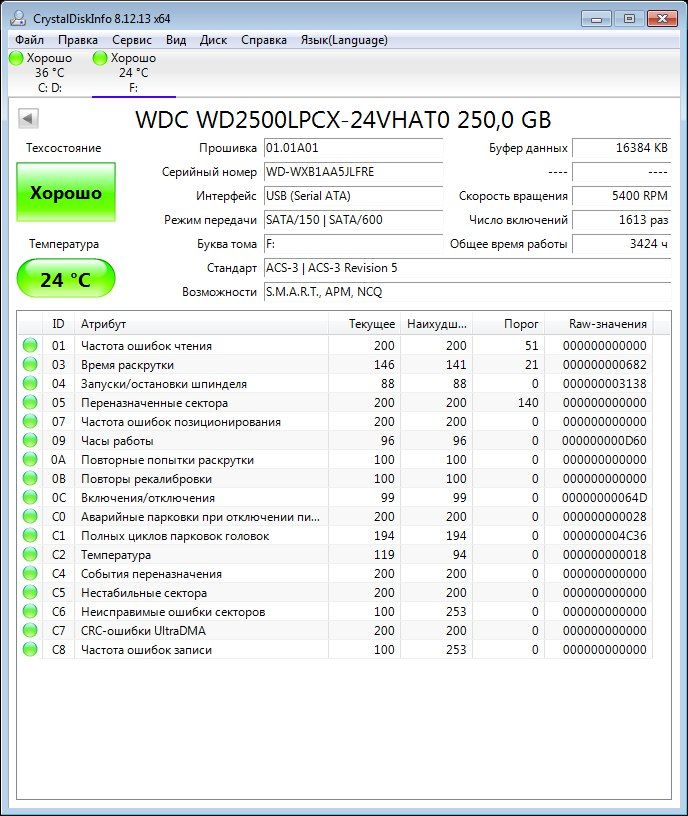Click status icon for attribute 04 spindle starts

(x=30, y=384)
